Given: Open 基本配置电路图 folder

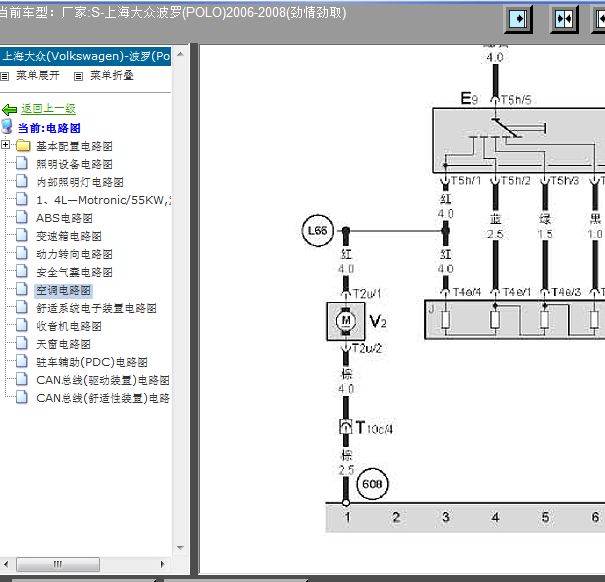Looking at the screenshot, I should click(74, 146).
